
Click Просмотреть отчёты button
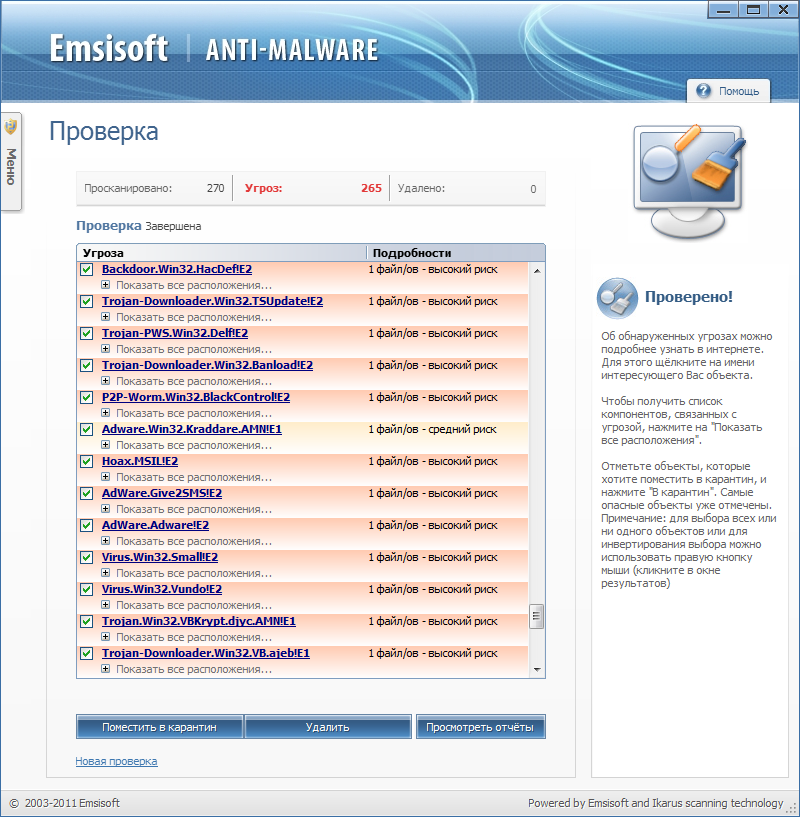(480, 727)
